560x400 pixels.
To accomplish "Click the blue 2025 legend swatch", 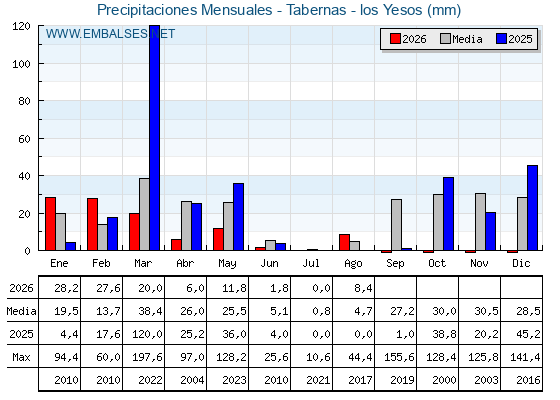I will pos(501,39).
